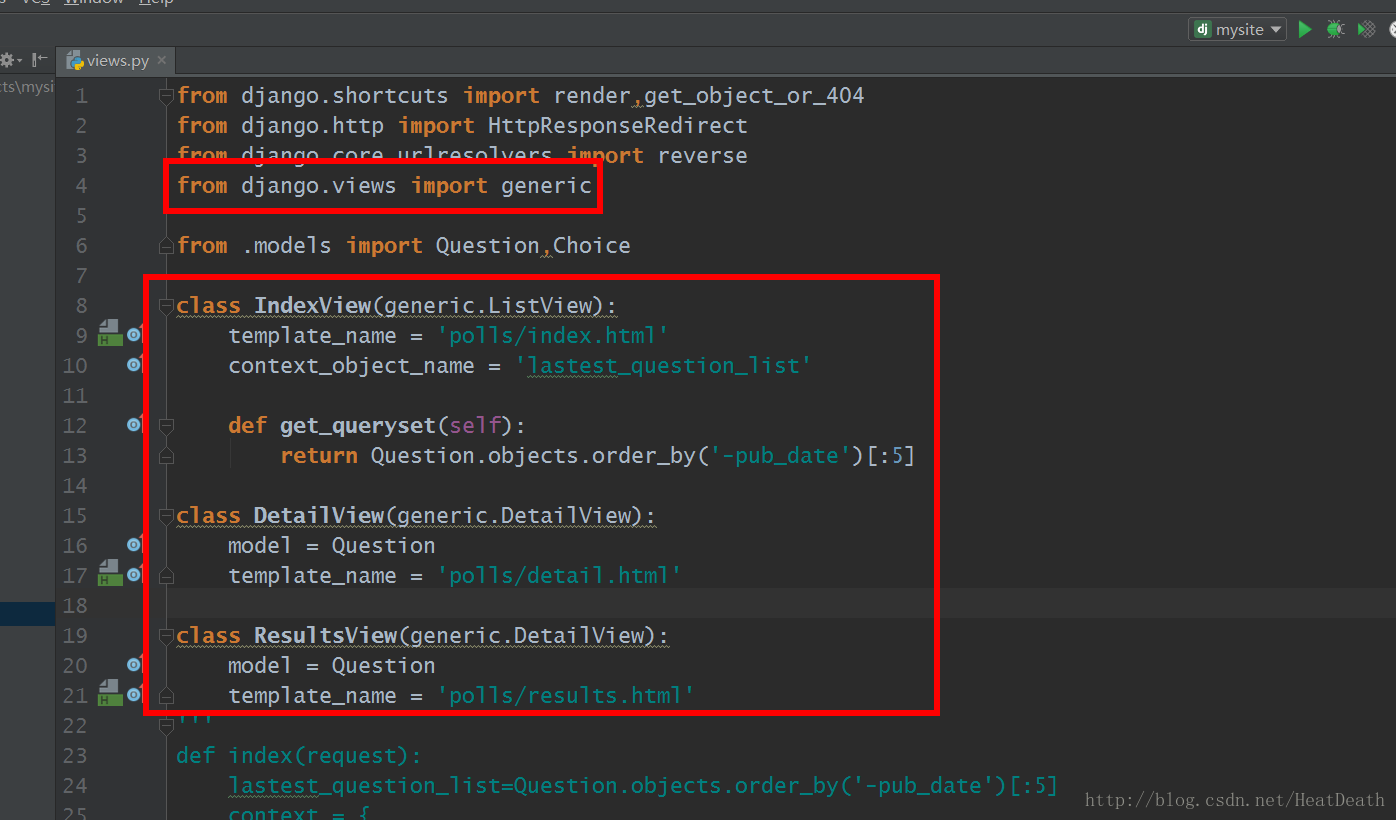Click the 'polls/detail.html' string
This screenshot has height=820, width=1396.
tap(559, 576)
